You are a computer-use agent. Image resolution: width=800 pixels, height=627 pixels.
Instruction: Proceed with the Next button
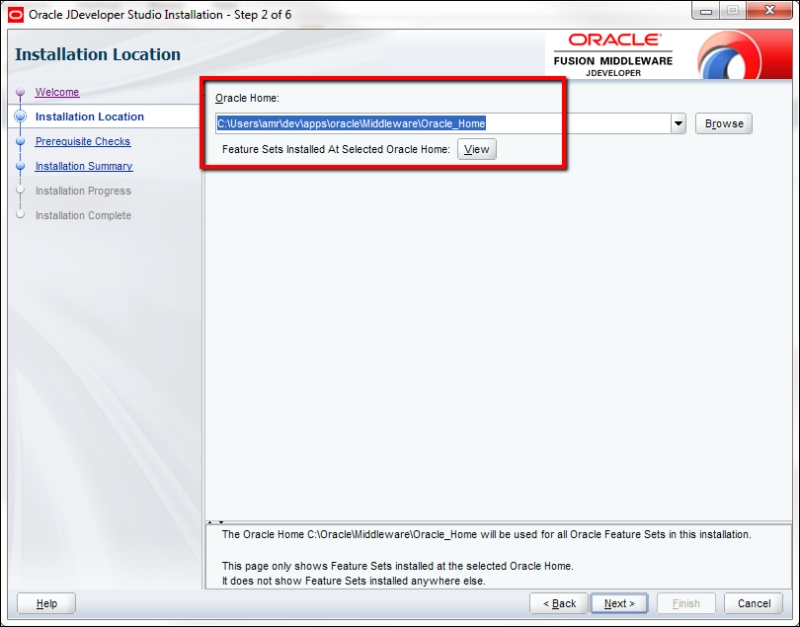[619, 604]
